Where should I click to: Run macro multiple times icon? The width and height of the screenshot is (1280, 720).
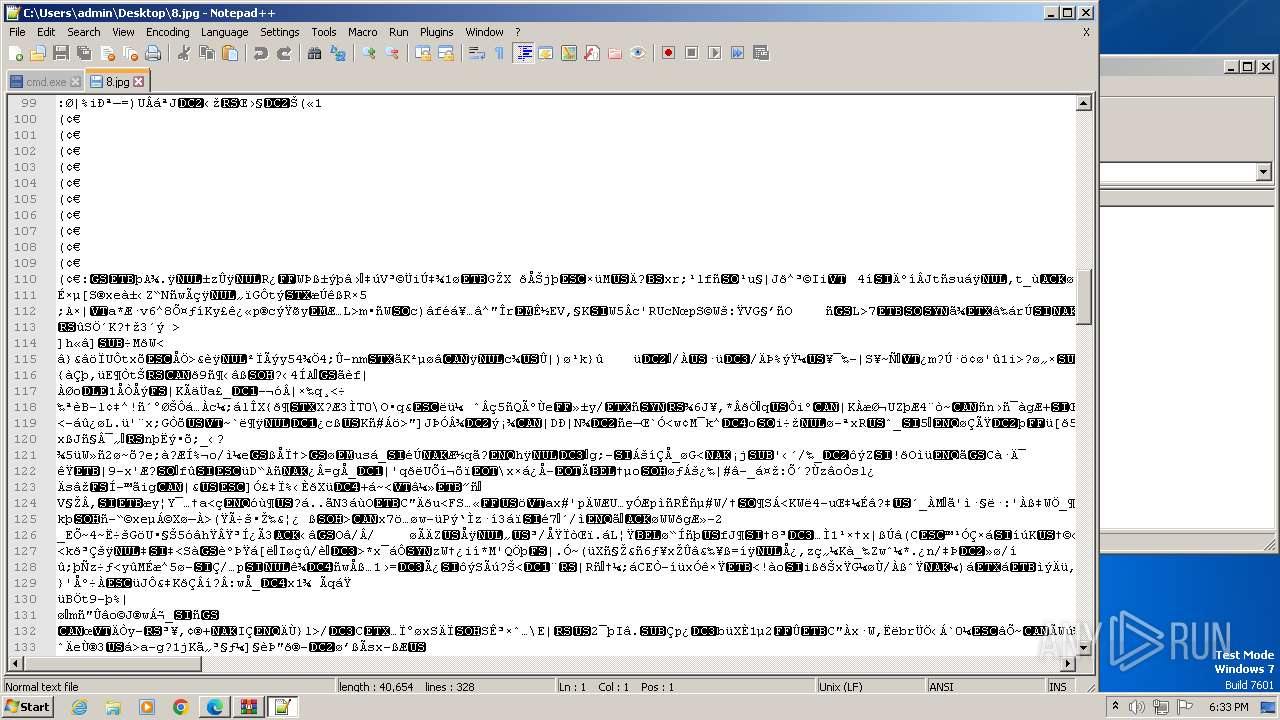click(x=737, y=53)
